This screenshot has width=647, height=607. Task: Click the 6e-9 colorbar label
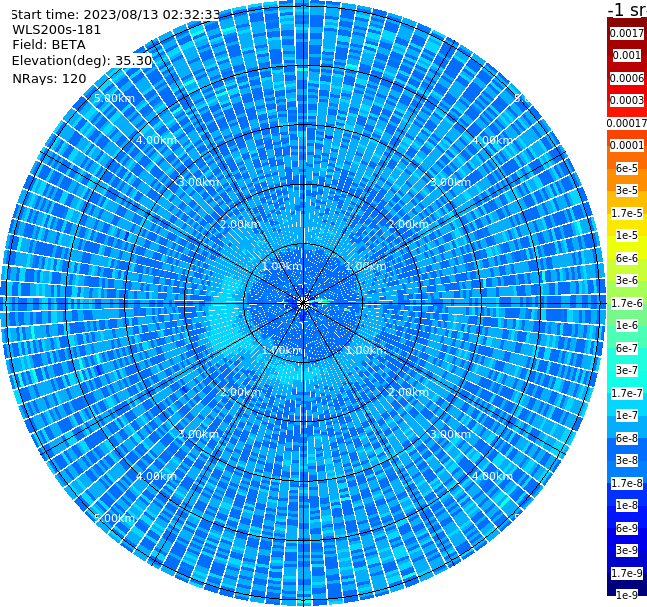click(627, 528)
